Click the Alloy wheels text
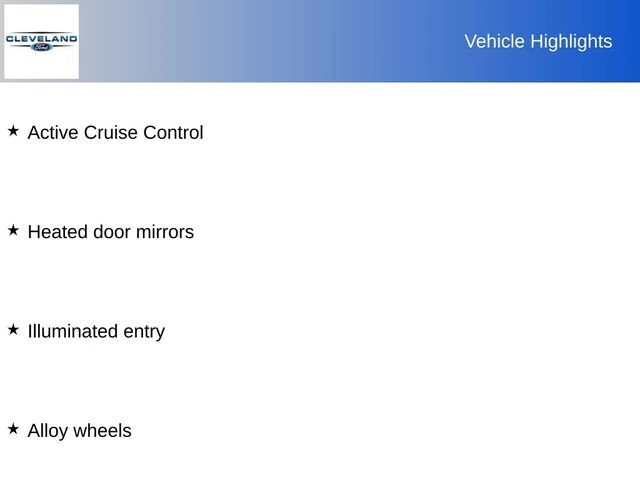Image resolution: width=640 pixels, height=480 pixels. (79, 431)
